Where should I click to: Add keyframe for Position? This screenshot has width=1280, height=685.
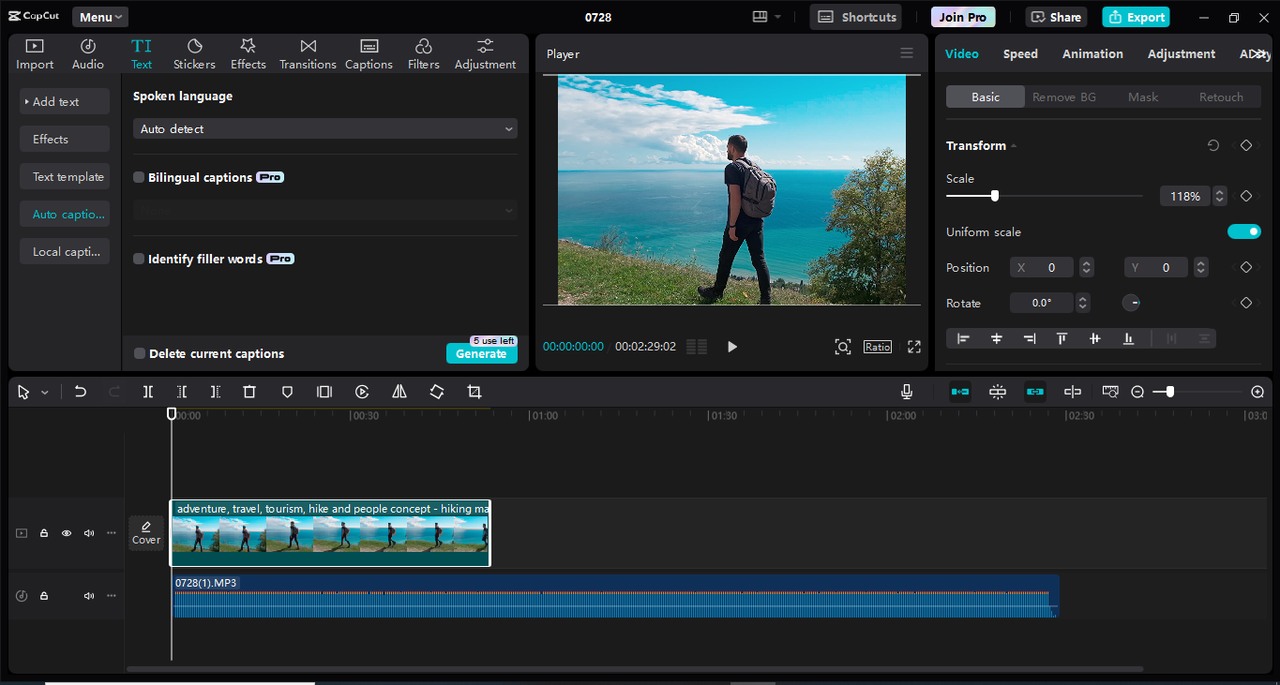point(1246,267)
